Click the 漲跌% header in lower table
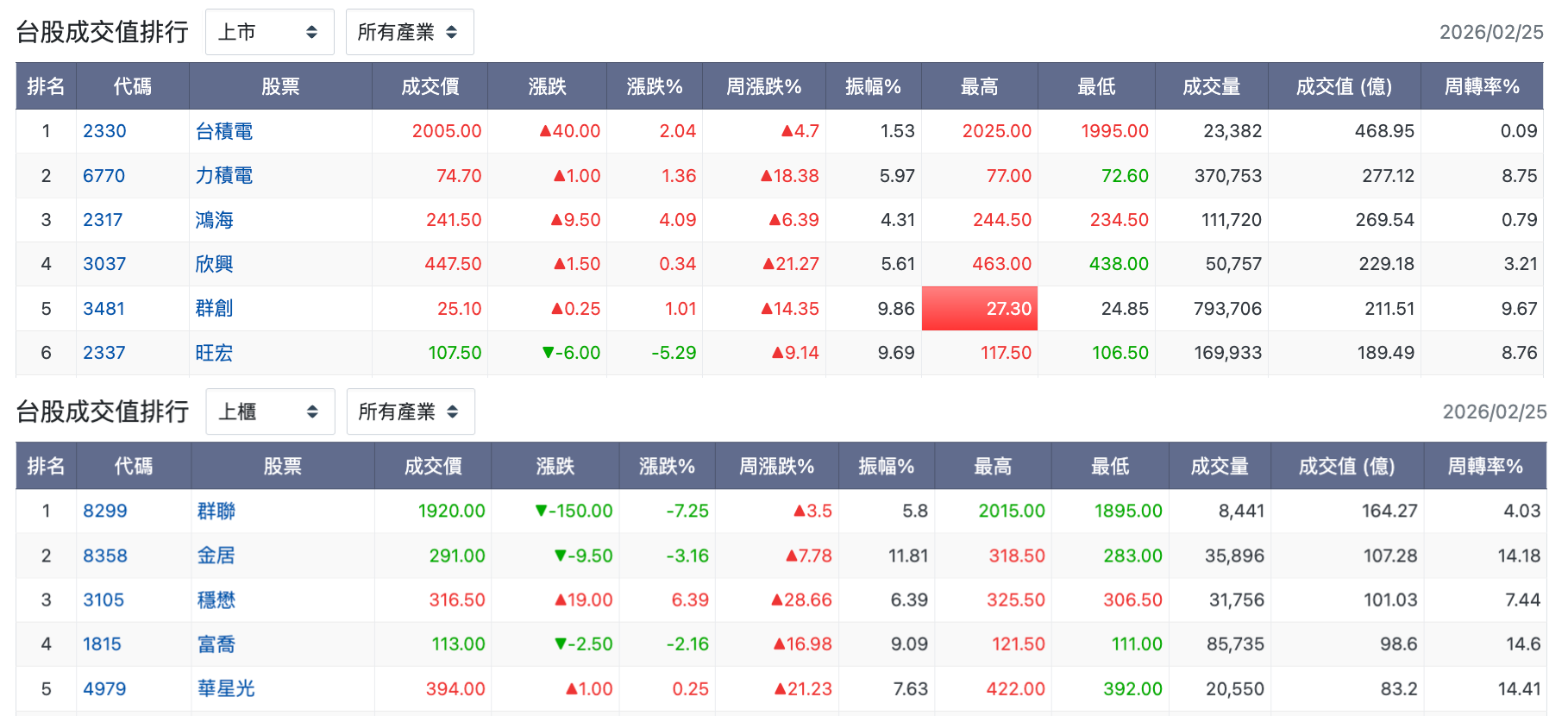This screenshot has width=1568, height=716. pos(667,466)
